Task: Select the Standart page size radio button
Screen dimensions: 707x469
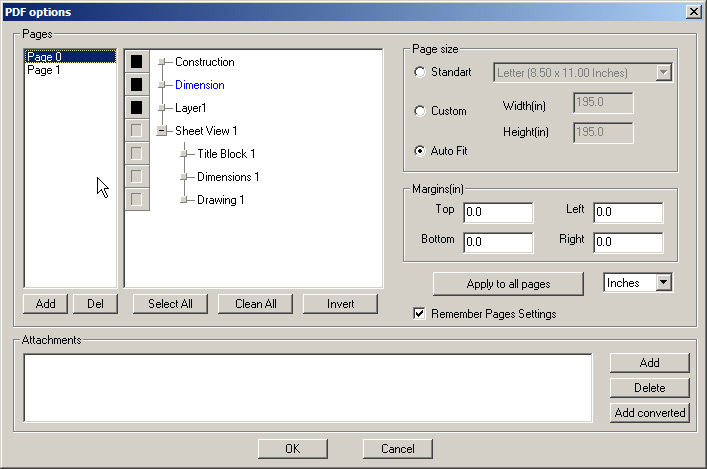Action: 419,72
